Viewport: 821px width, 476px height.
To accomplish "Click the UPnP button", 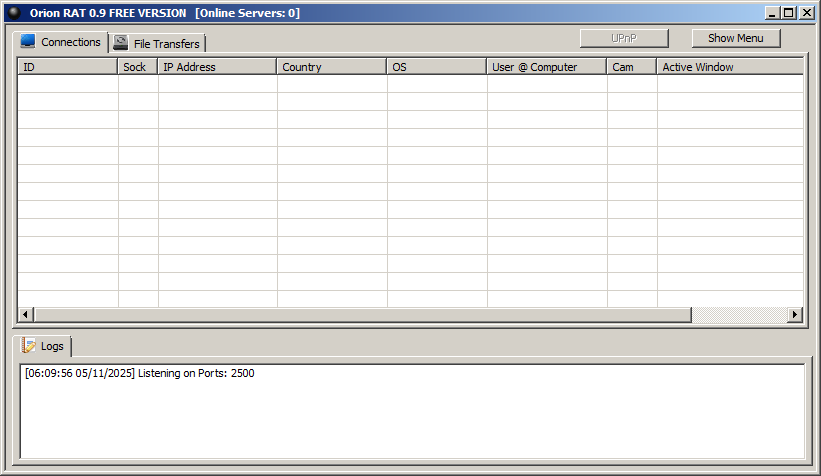I will point(624,38).
